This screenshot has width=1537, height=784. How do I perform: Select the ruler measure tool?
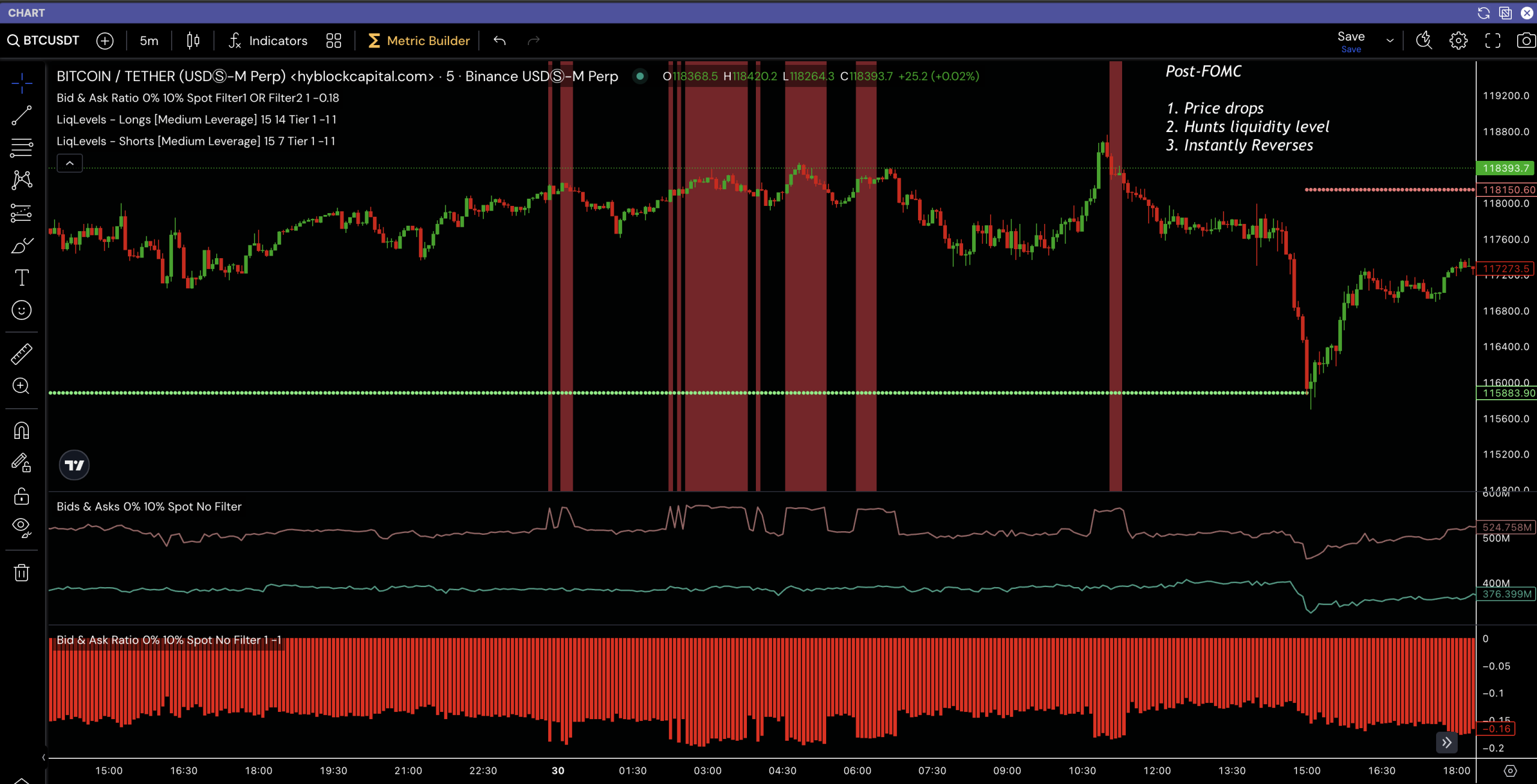[x=22, y=354]
